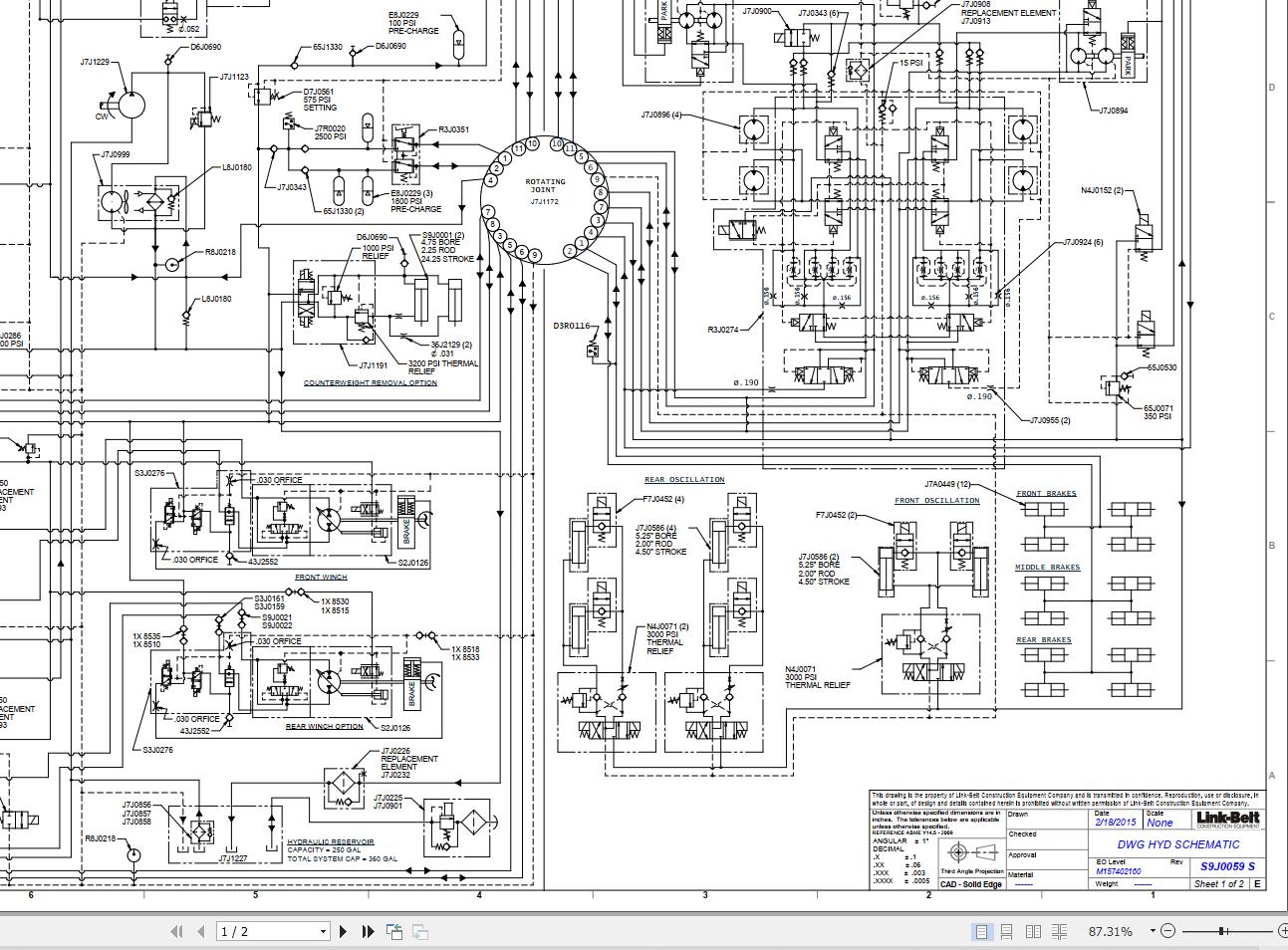
Task: Enable single page view mode
Action: point(981,931)
